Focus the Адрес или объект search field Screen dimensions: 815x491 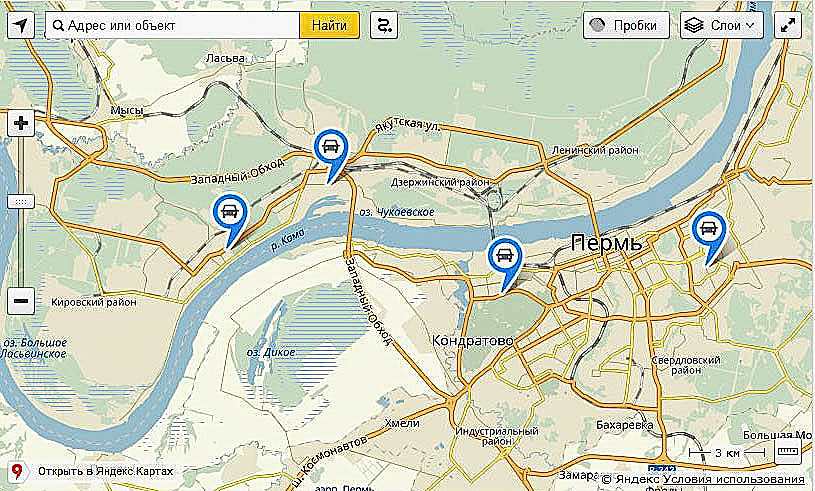coord(173,25)
